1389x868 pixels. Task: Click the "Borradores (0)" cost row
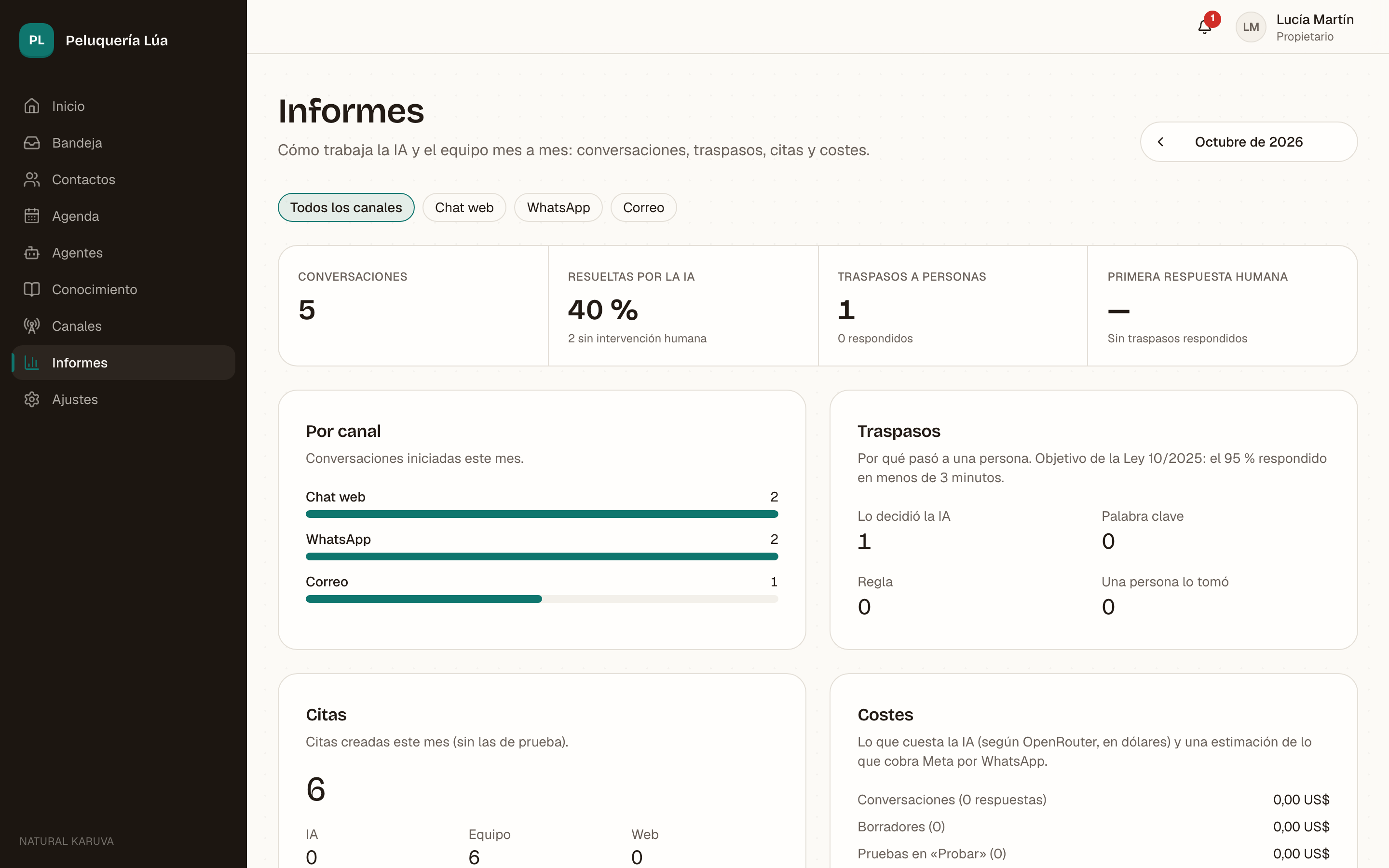[x=1093, y=827]
